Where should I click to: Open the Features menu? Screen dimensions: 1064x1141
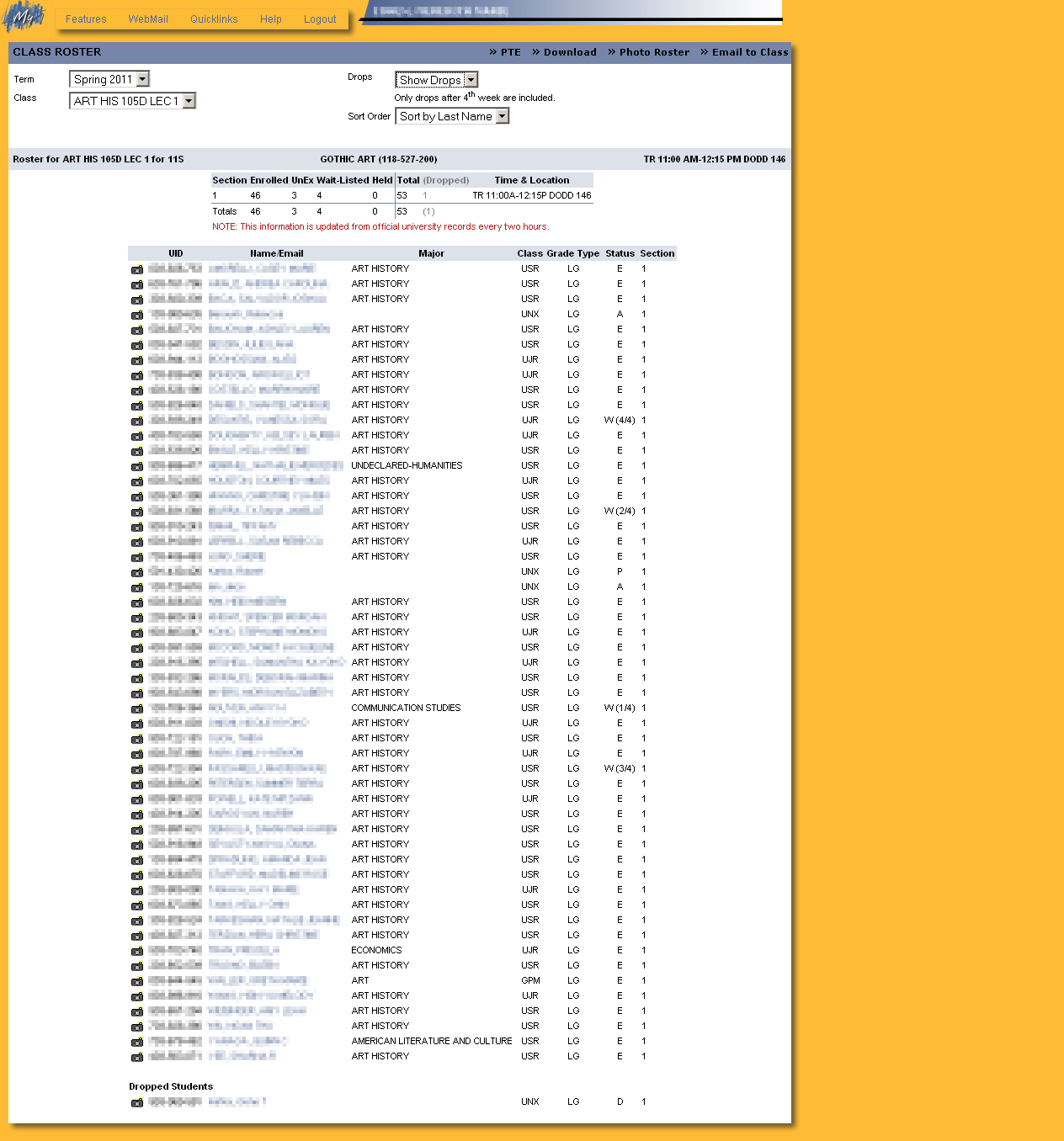point(86,19)
